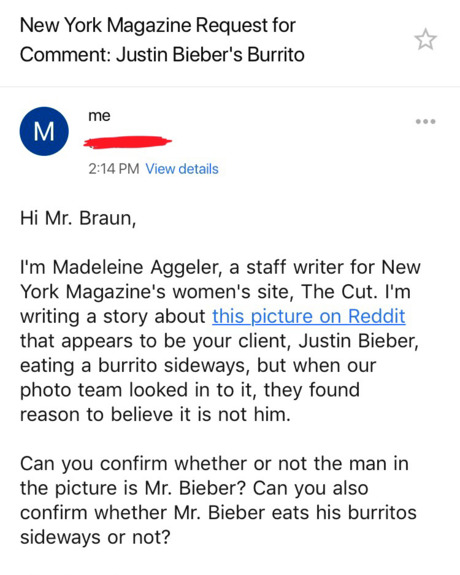
Task: Tap the blue M sender avatar
Action: [44, 131]
